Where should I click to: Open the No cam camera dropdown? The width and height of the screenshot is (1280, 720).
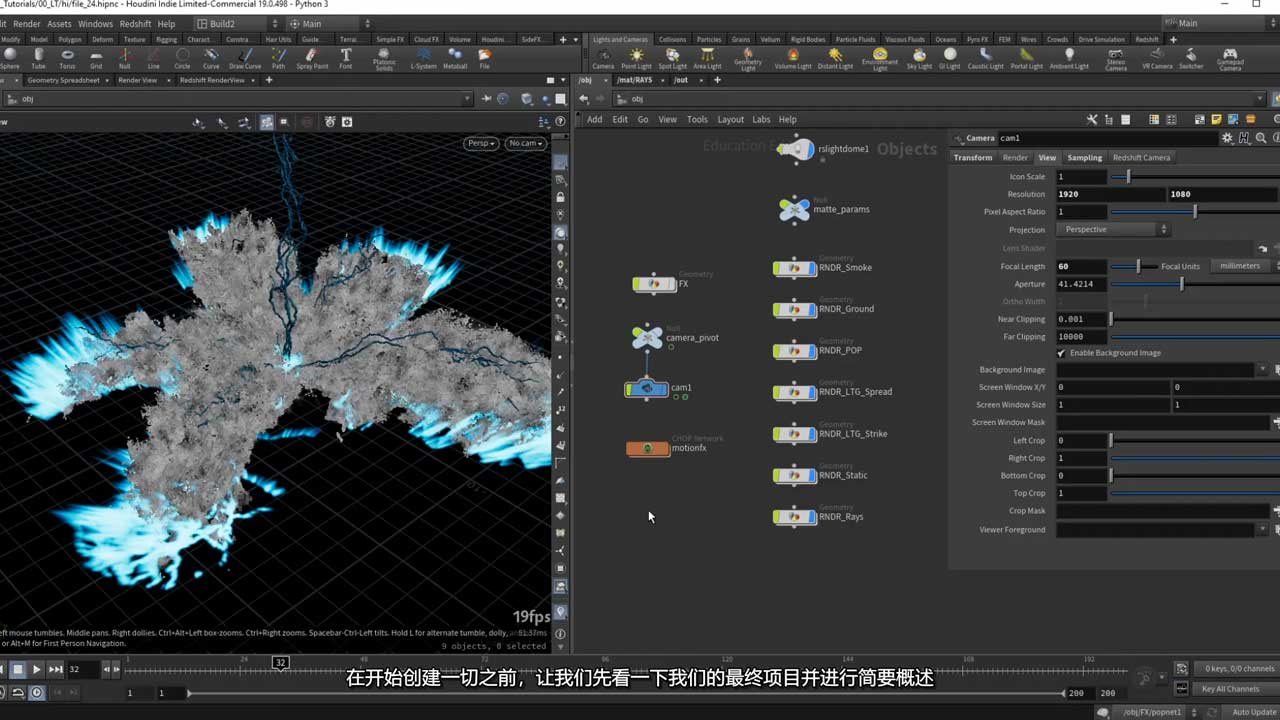point(525,143)
